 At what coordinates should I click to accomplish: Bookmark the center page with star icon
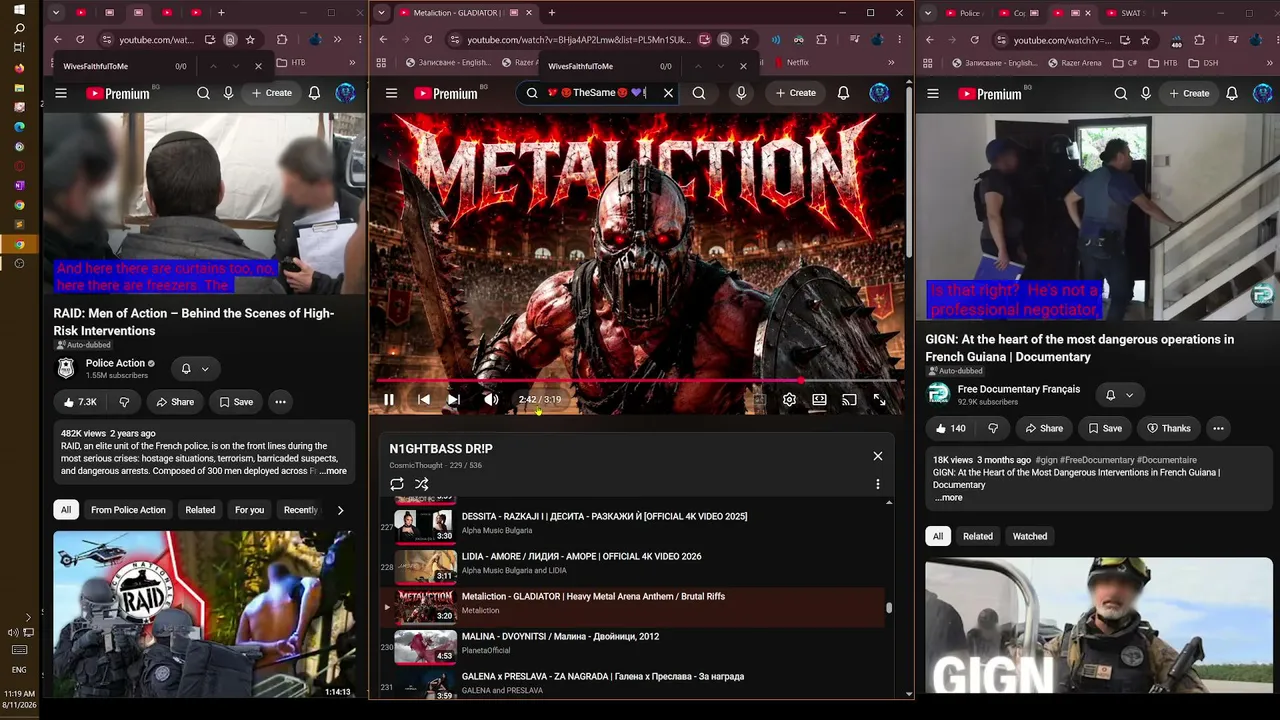(744, 40)
